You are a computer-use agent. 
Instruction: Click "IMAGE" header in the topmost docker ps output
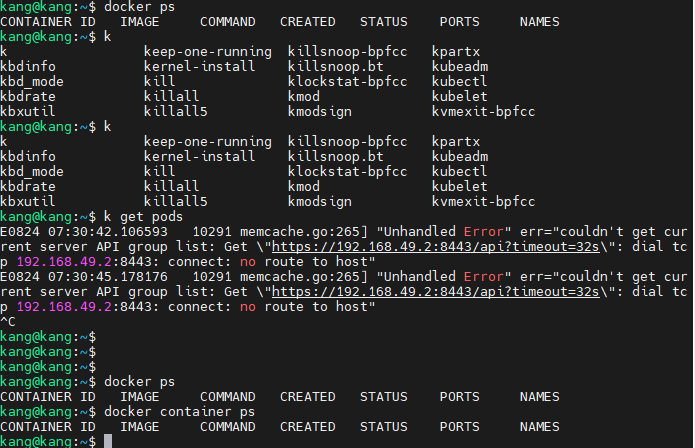(x=140, y=22)
